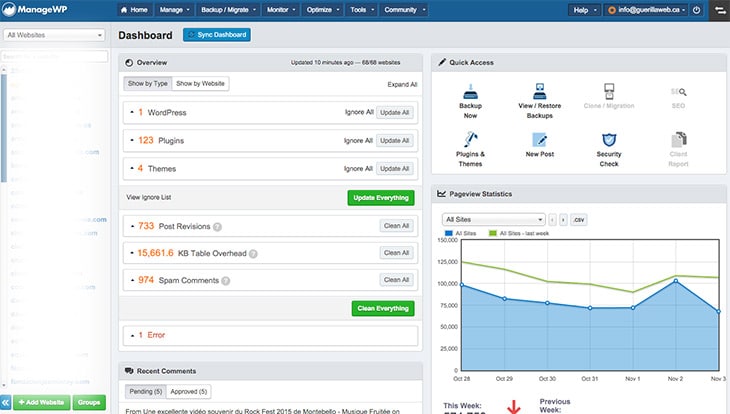Switch to Approved (5) comments tab

pos(189,392)
